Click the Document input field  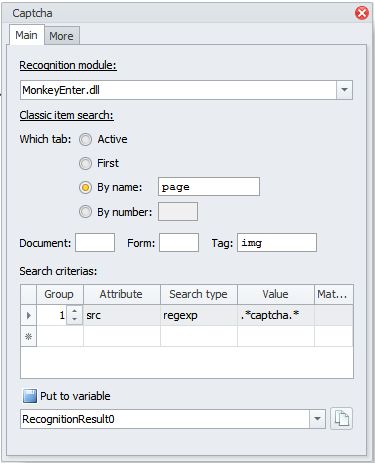[x=95, y=242]
